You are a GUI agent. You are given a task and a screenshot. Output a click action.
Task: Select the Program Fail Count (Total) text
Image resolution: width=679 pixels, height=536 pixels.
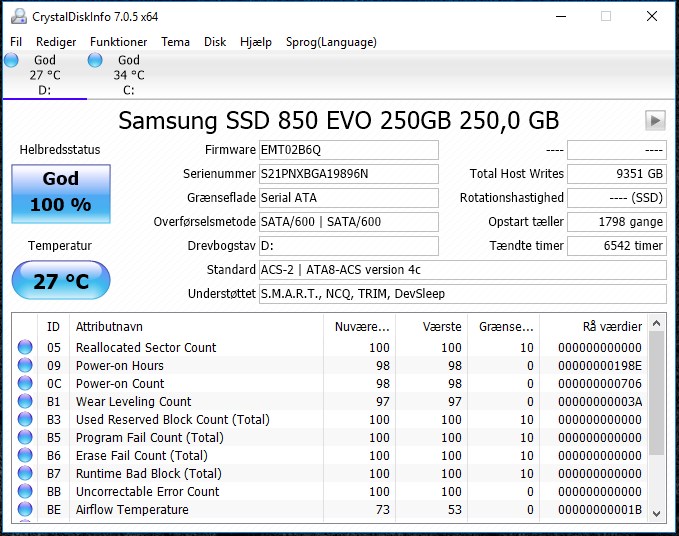tap(150, 437)
